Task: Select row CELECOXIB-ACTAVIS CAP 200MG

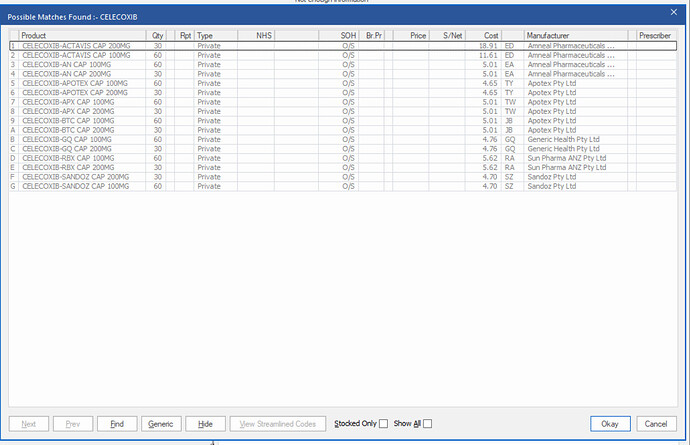Action: point(343,46)
